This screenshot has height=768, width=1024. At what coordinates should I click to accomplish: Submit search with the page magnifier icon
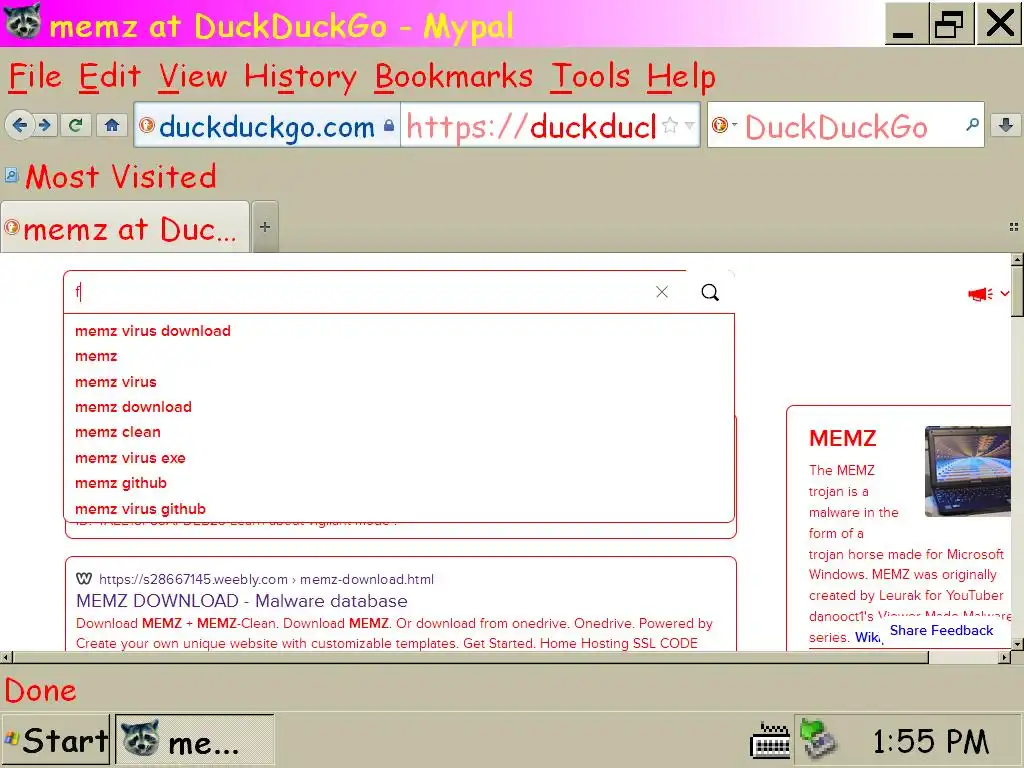pos(710,292)
